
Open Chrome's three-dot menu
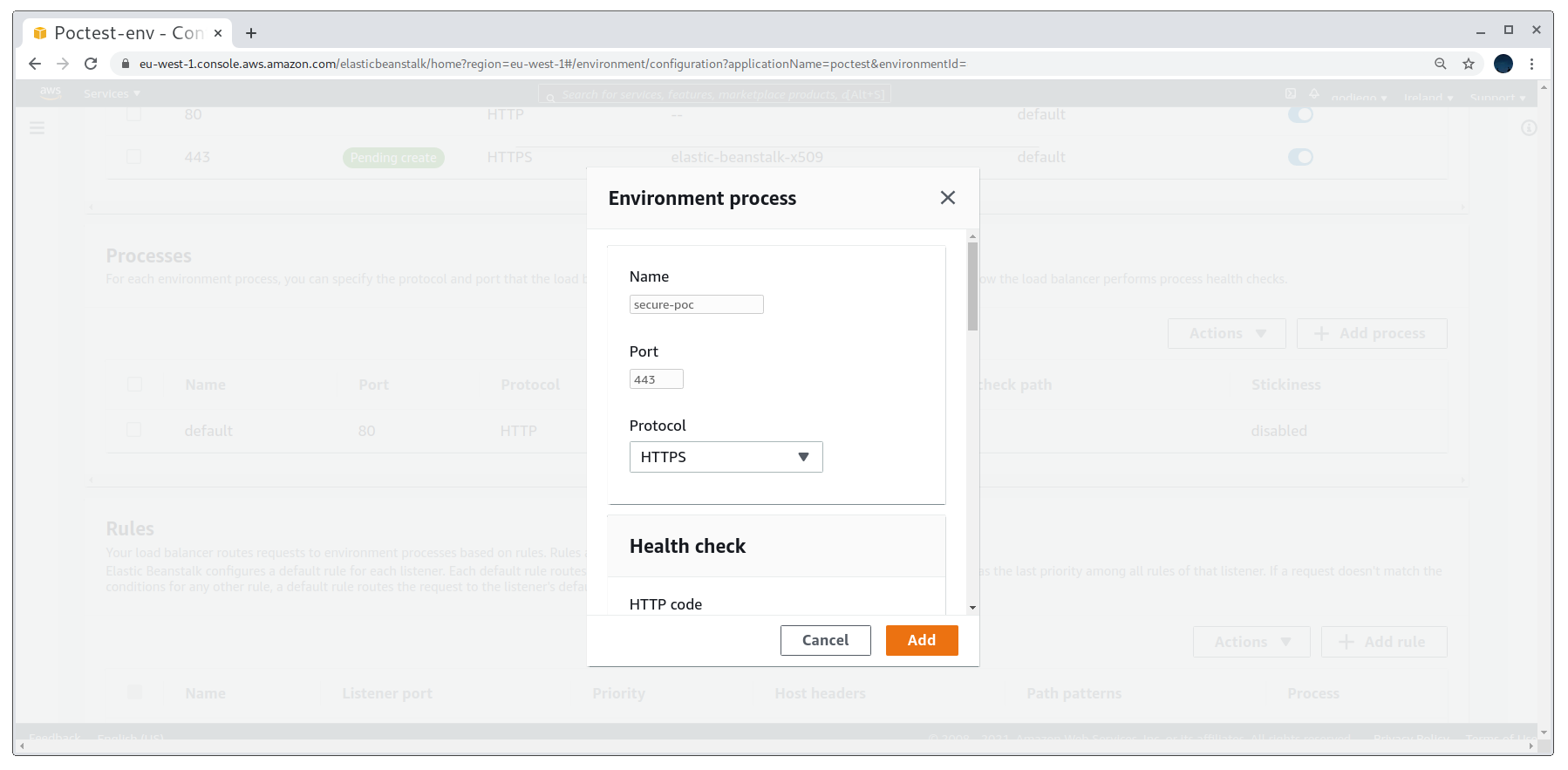click(x=1531, y=64)
